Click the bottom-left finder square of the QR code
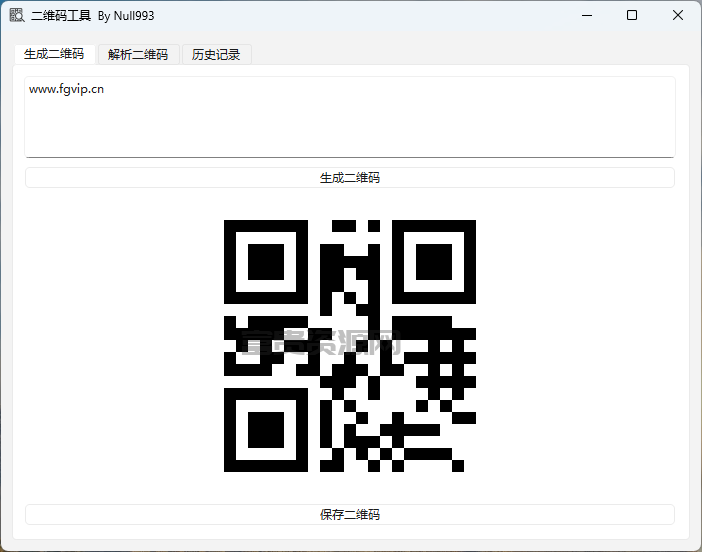This screenshot has height=552, width=702. [x=266, y=430]
